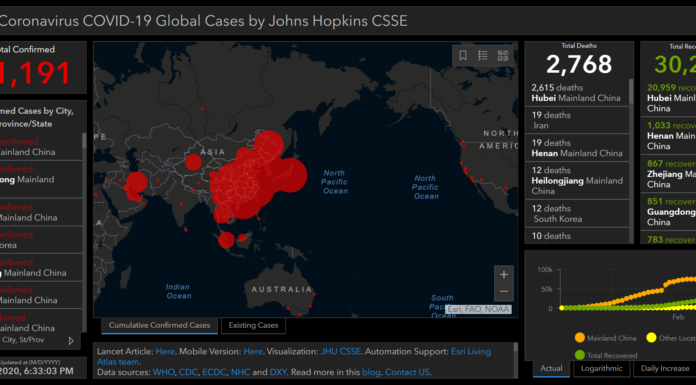The width and height of the screenshot is (696, 385).
Task: Switch to Cumulative Confirmed Cases tab
Action: 159,325
